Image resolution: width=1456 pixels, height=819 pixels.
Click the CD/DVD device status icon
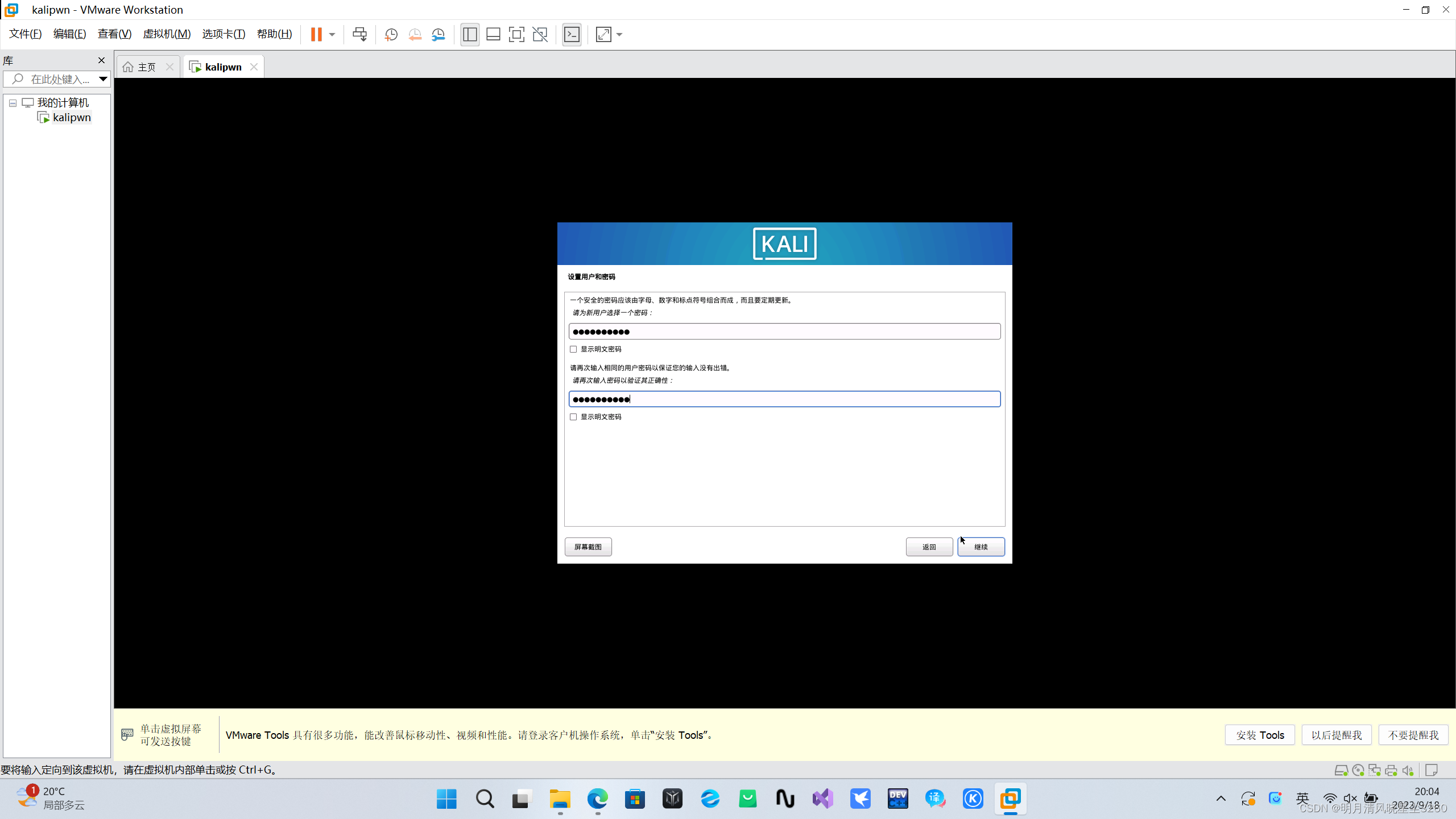tap(1358, 771)
